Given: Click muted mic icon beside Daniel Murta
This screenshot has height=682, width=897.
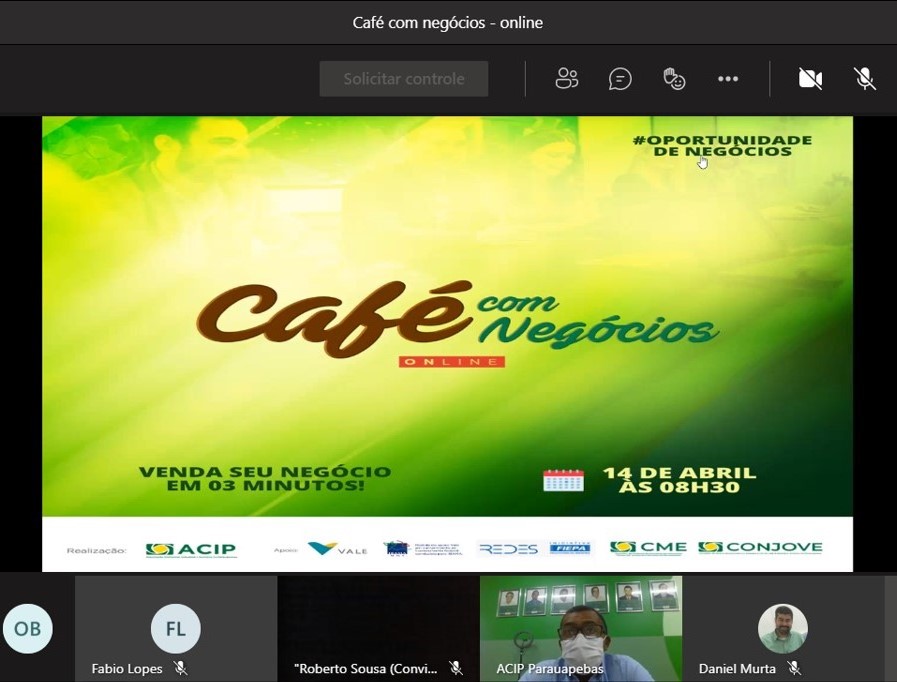Looking at the screenshot, I should click(794, 668).
